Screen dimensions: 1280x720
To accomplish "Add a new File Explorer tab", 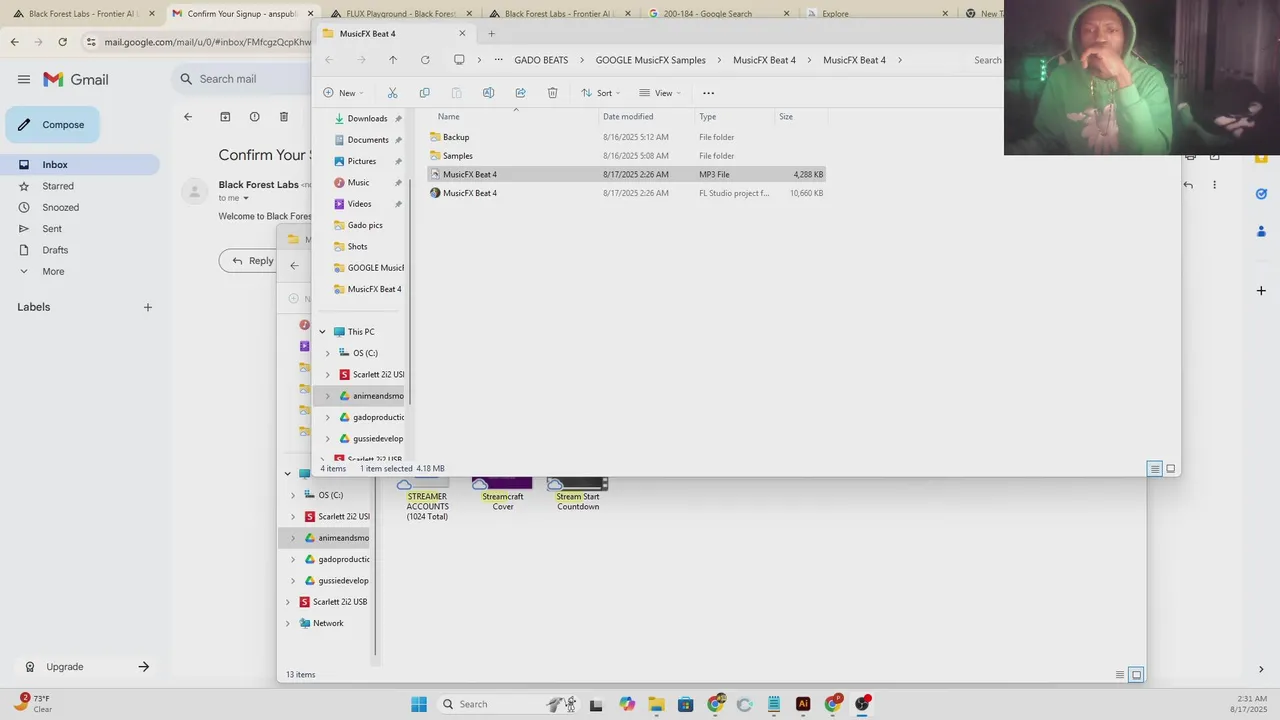I will pyautogui.click(x=491, y=33).
